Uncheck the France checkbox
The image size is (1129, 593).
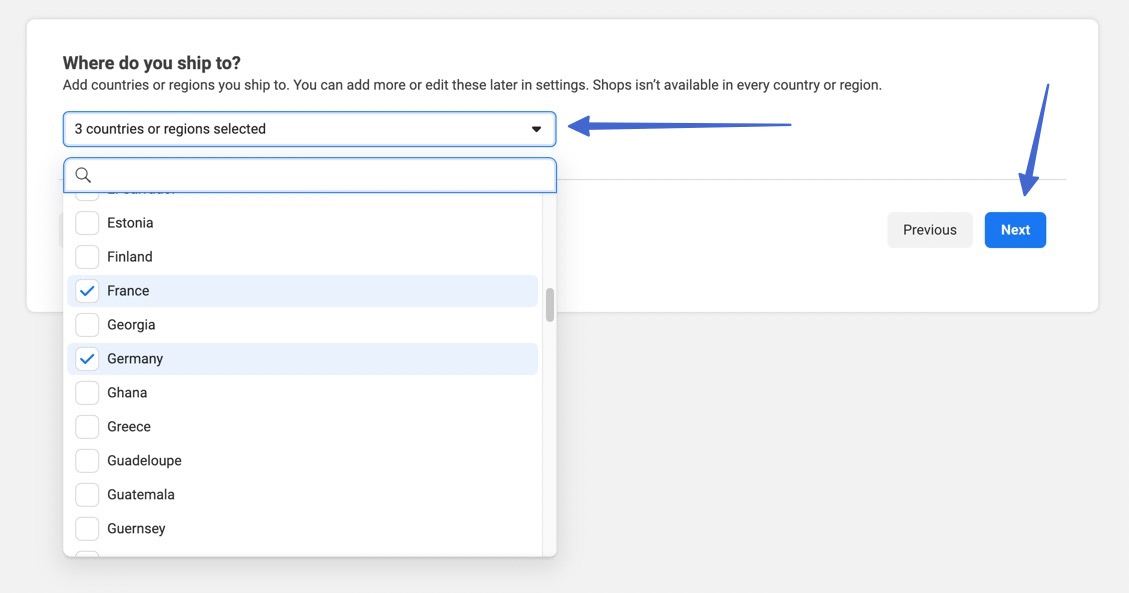point(88,291)
